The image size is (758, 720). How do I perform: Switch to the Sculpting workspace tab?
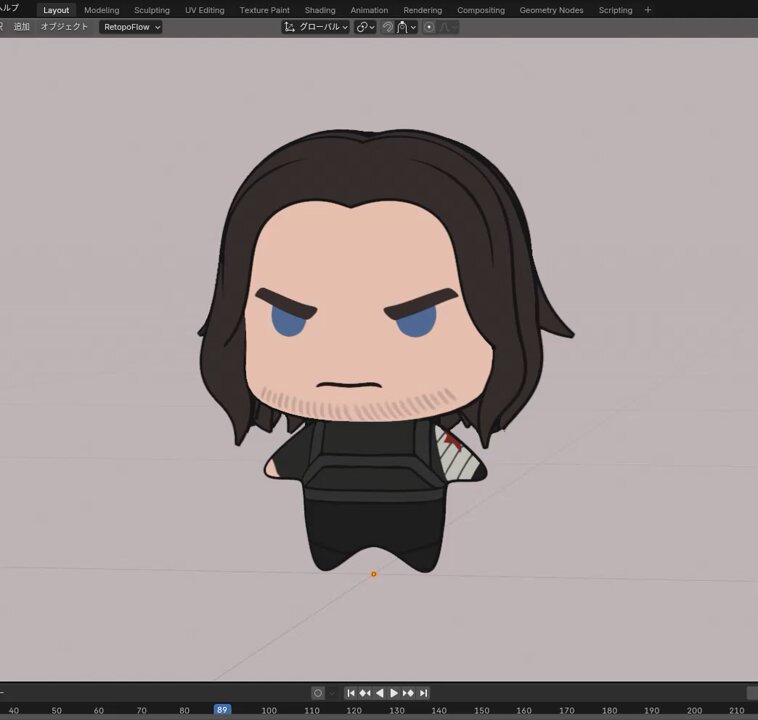(152, 10)
